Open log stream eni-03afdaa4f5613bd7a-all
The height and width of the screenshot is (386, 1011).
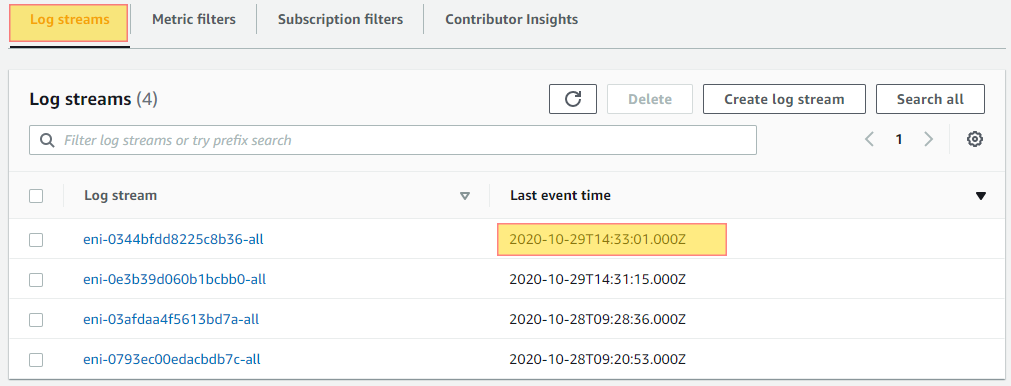pyautogui.click(x=172, y=320)
